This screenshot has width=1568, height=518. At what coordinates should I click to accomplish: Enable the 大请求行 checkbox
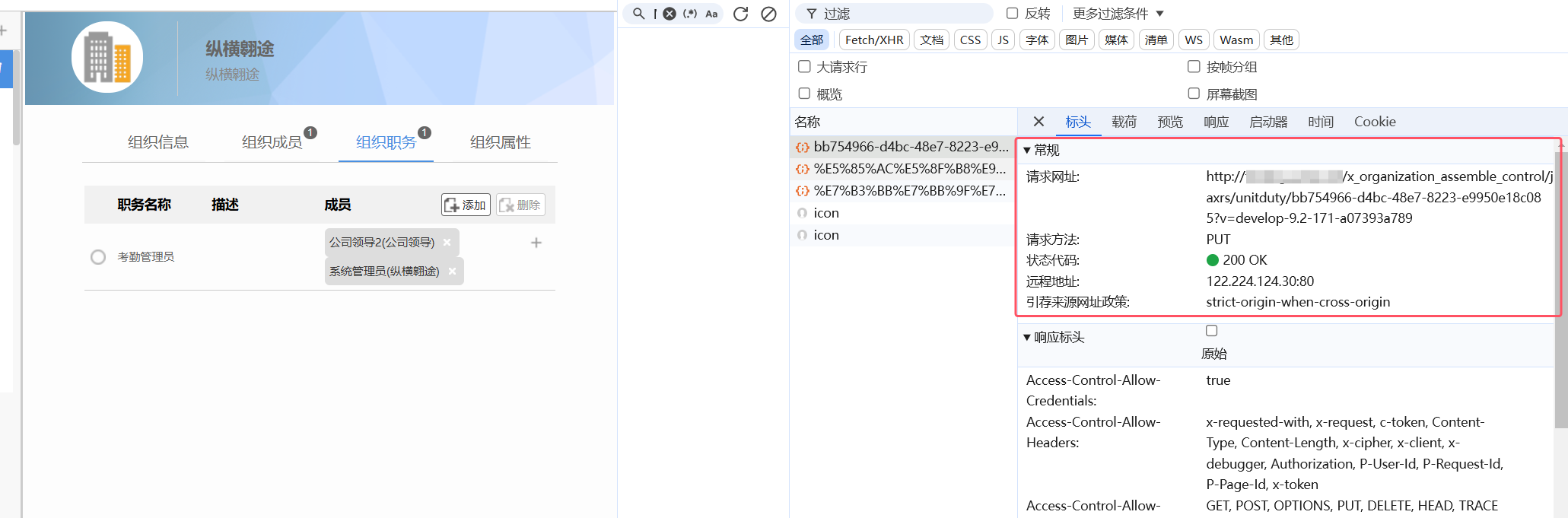(804, 66)
